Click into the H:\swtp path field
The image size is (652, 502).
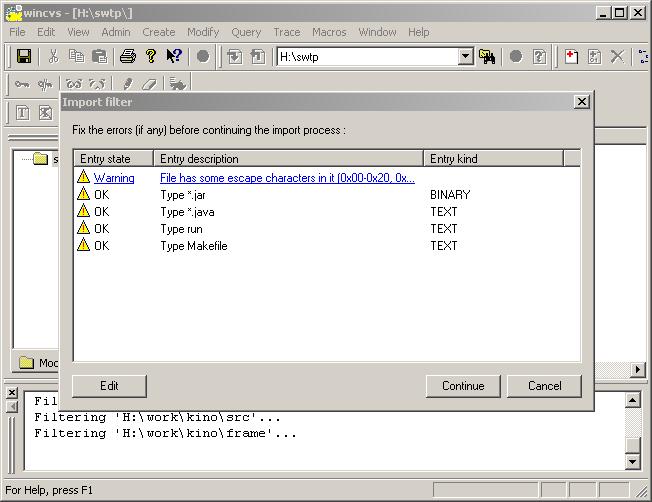[368, 57]
